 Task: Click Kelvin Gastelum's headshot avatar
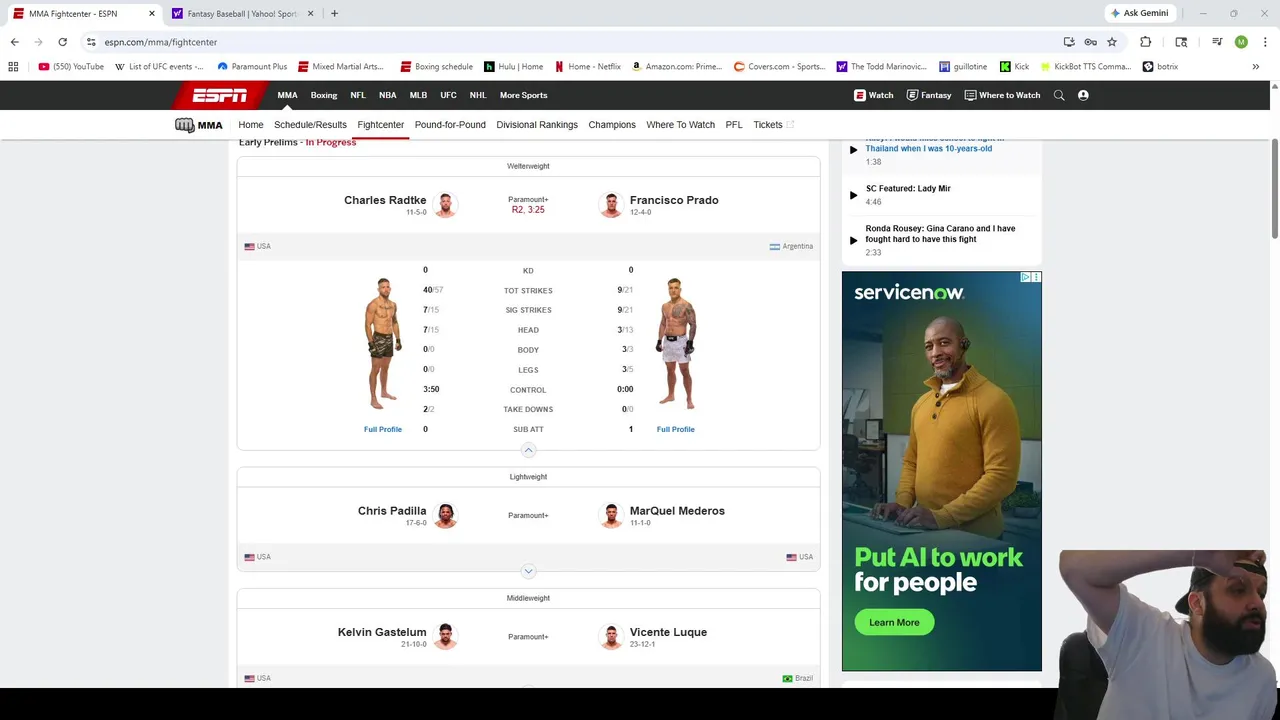(445, 637)
